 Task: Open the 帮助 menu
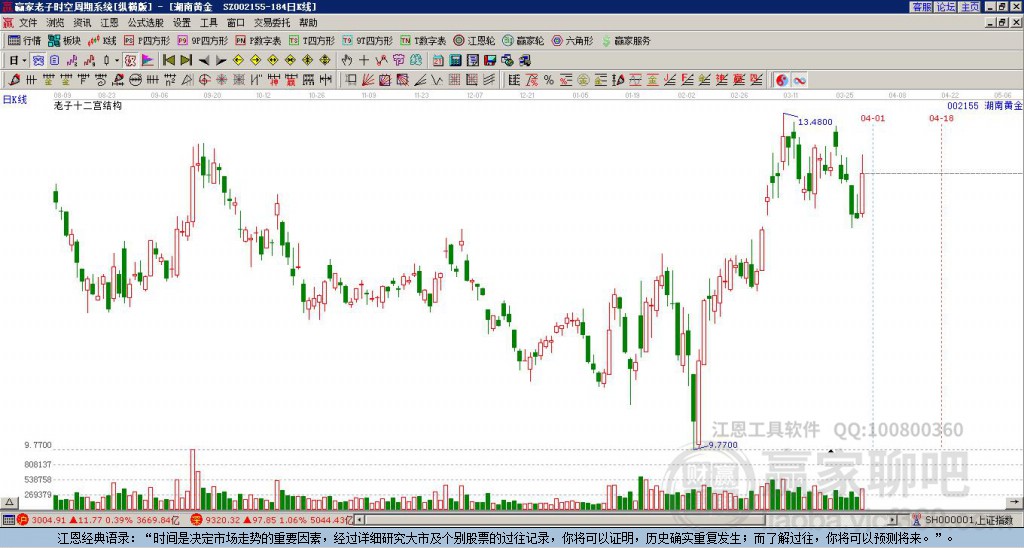click(308, 23)
